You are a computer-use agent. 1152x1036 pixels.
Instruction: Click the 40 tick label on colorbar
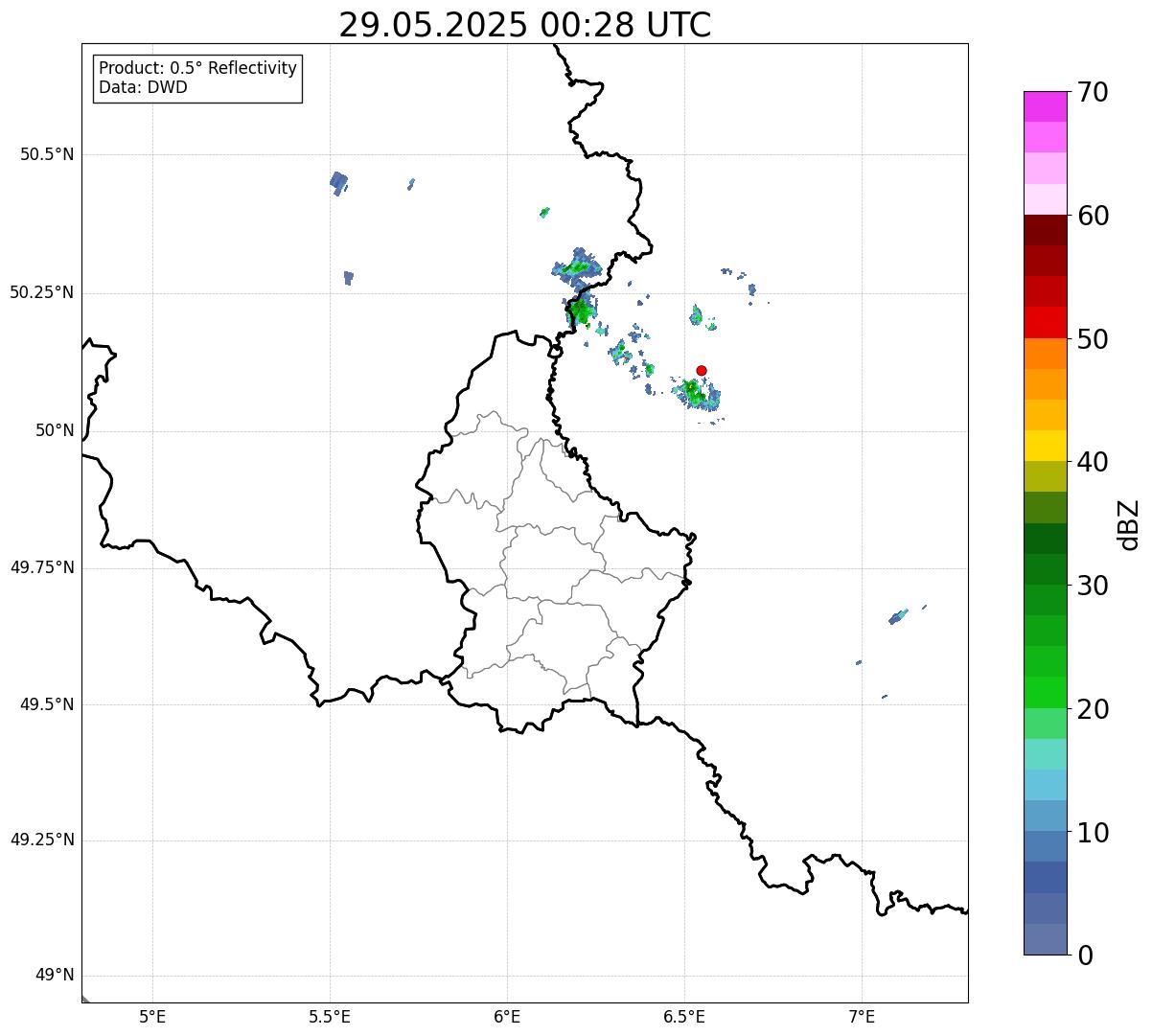(1093, 462)
